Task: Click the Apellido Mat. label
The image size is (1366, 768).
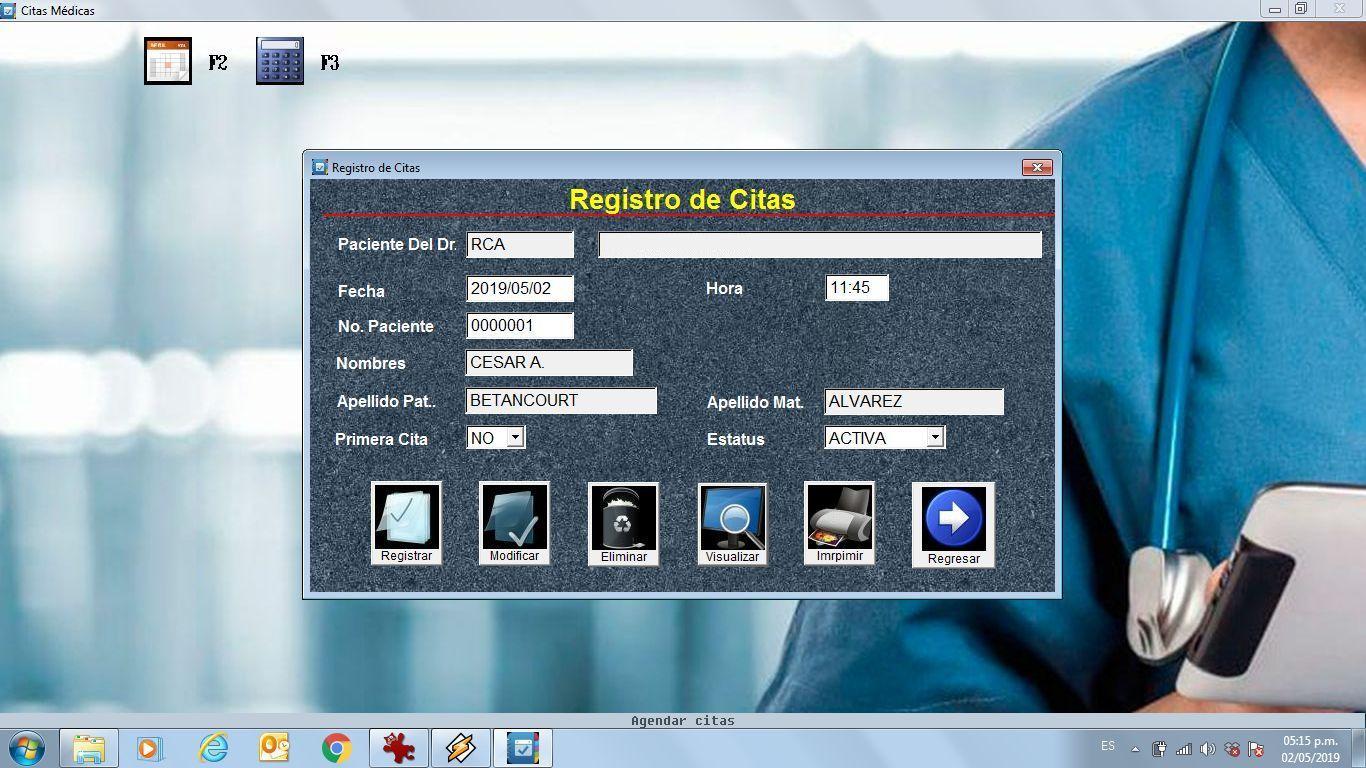Action: point(755,402)
